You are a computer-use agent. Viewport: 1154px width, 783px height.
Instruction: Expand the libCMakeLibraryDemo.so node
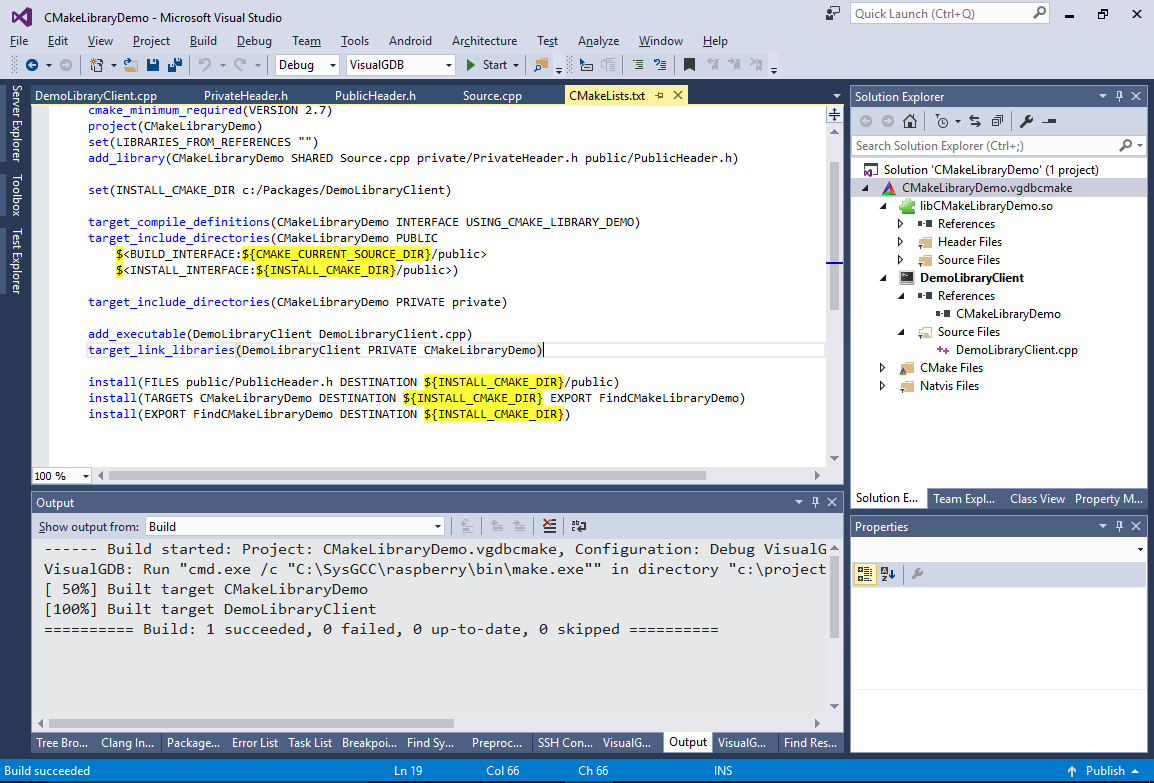click(x=881, y=205)
